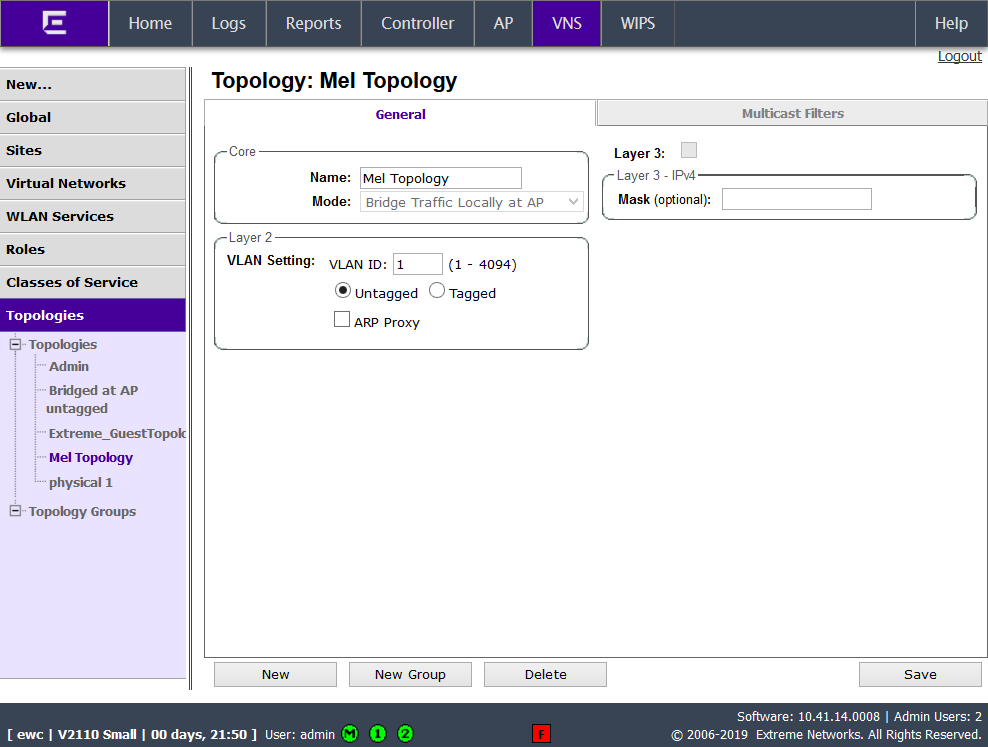Focus the VLAN ID input field
Image resolution: width=988 pixels, height=747 pixels.
[418, 264]
